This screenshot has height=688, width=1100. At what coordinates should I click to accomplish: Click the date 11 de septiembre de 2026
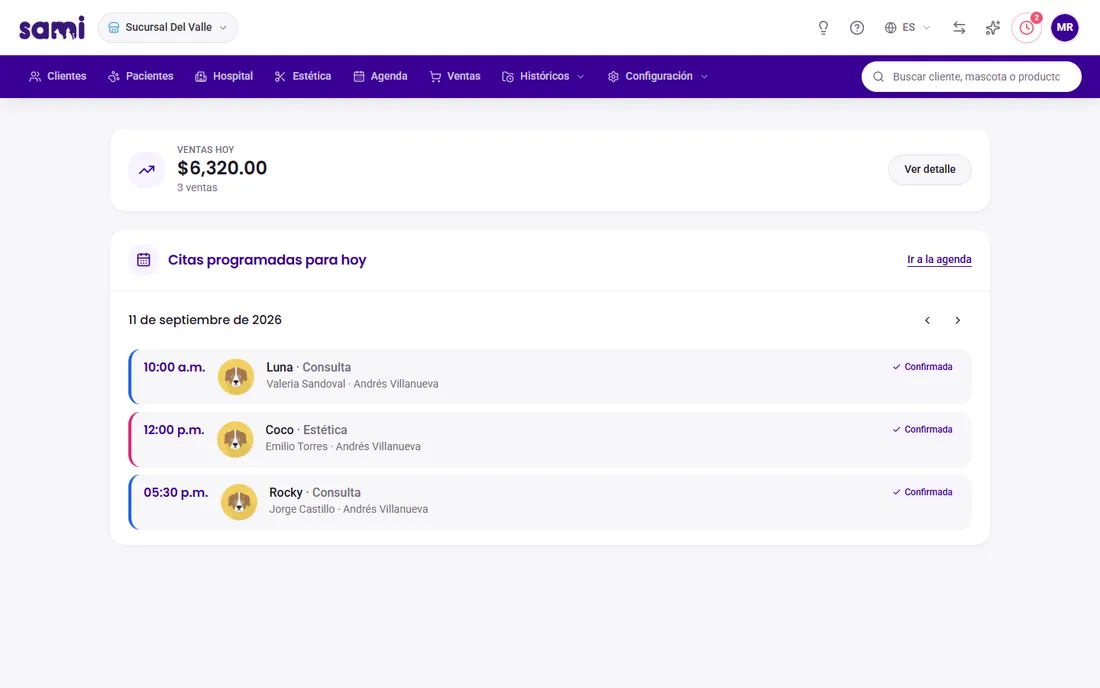pos(205,320)
